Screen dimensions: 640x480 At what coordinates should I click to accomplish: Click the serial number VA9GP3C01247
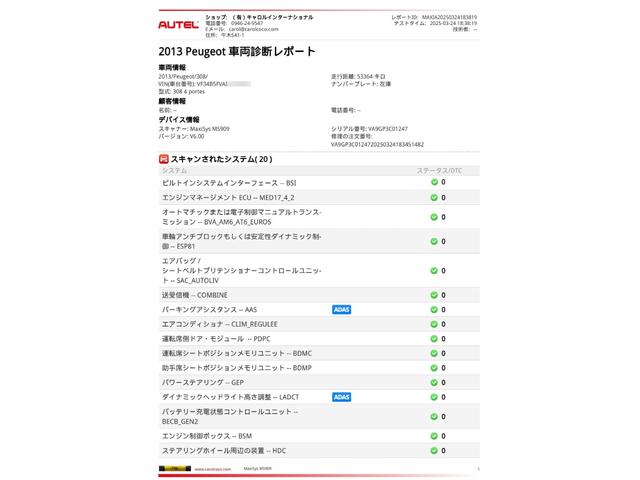(388, 129)
